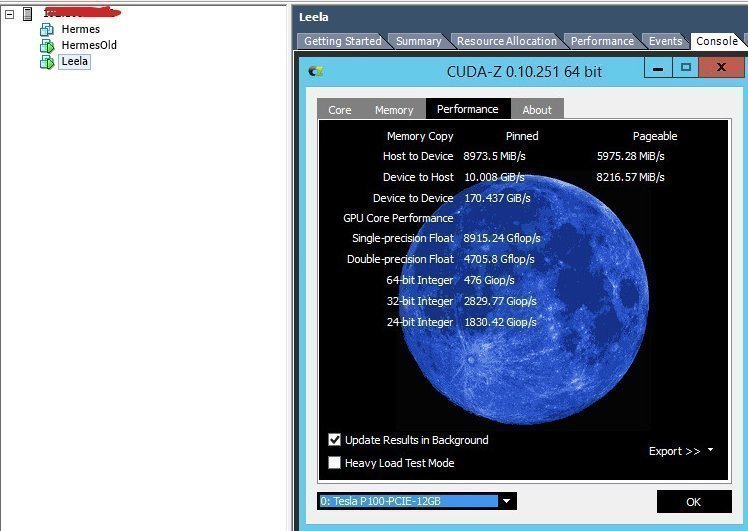Click the Leela VM icon
The width and height of the screenshot is (748, 531).
(46, 62)
